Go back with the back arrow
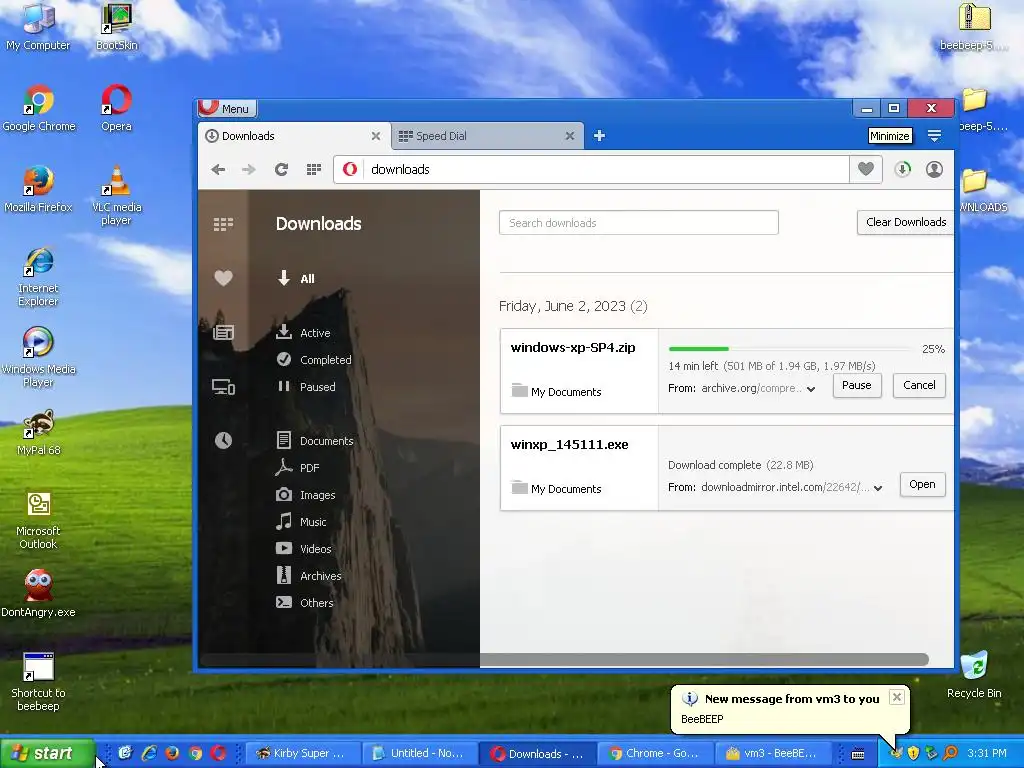Viewport: 1024px width, 768px height. [218, 170]
